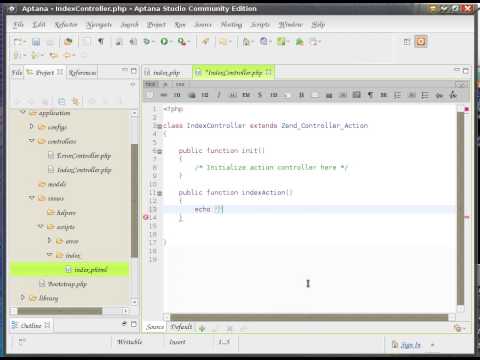This screenshot has height=360, width=480.
Task: Expand the configs folder
Action: (31, 127)
